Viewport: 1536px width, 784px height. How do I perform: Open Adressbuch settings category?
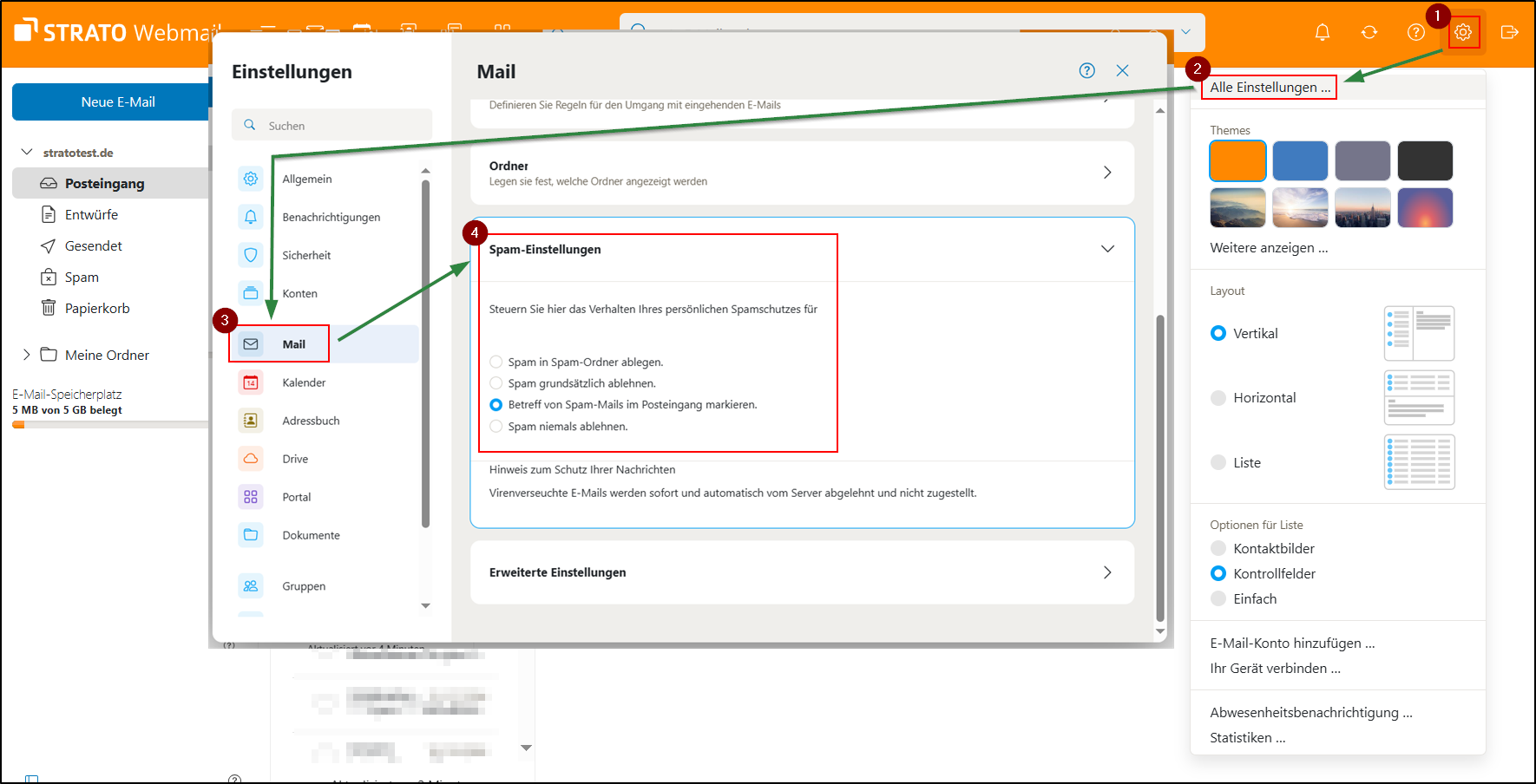tap(311, 421)
